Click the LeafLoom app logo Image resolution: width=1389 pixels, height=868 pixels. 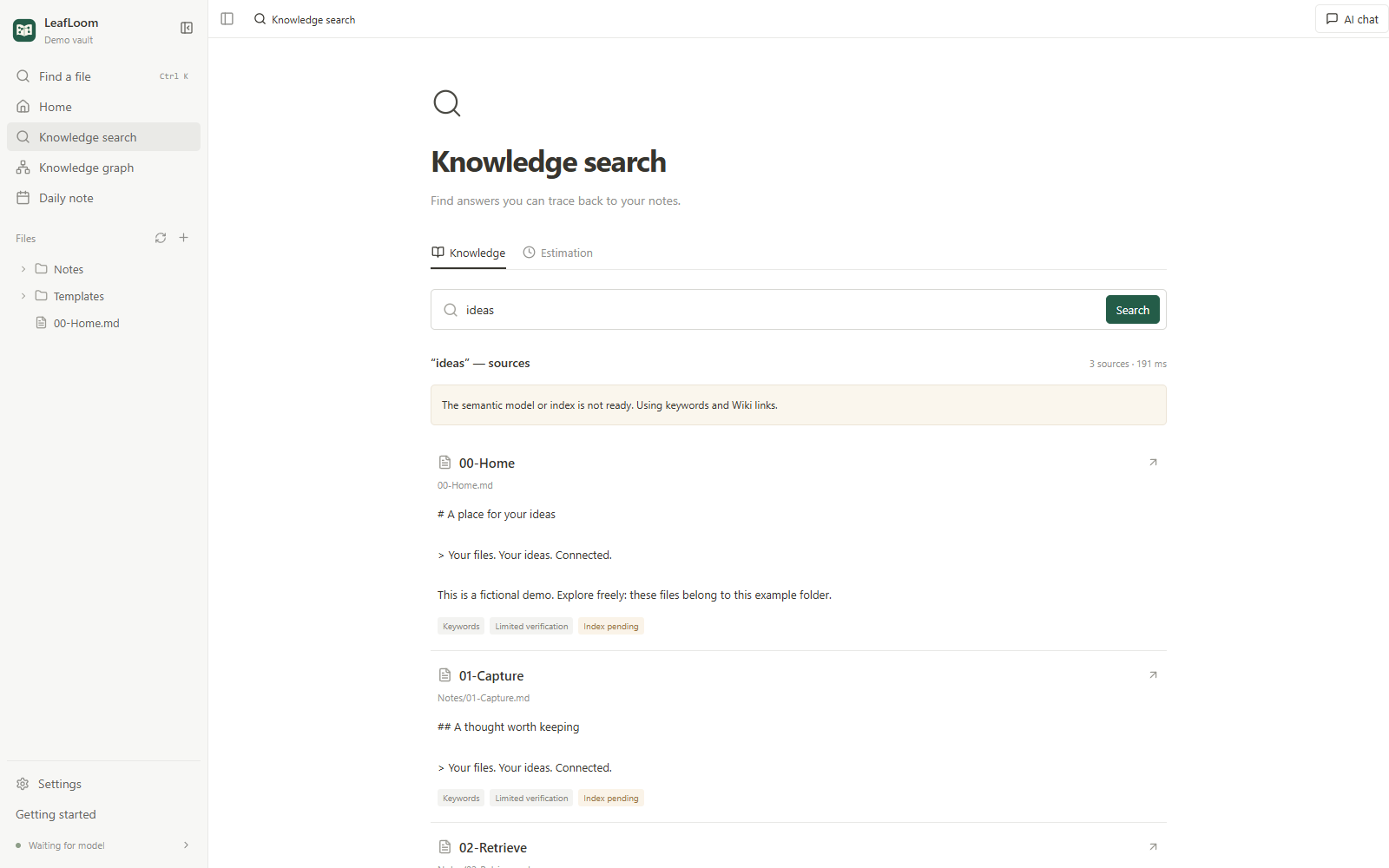click(24, 30)
